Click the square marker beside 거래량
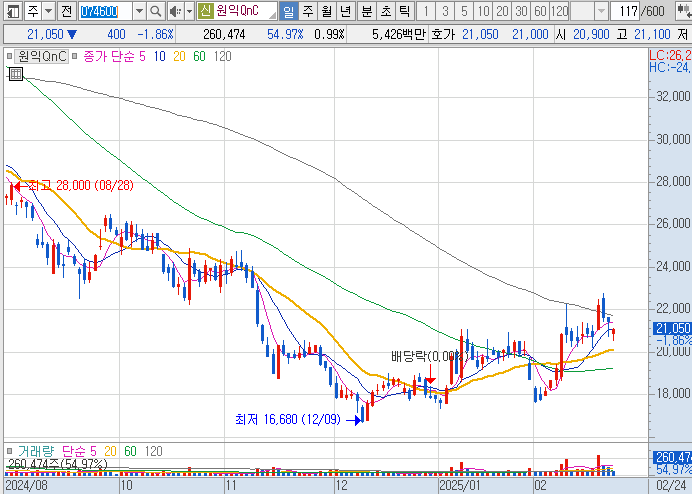Screen dimensions: 692x494 pos(9,451)
